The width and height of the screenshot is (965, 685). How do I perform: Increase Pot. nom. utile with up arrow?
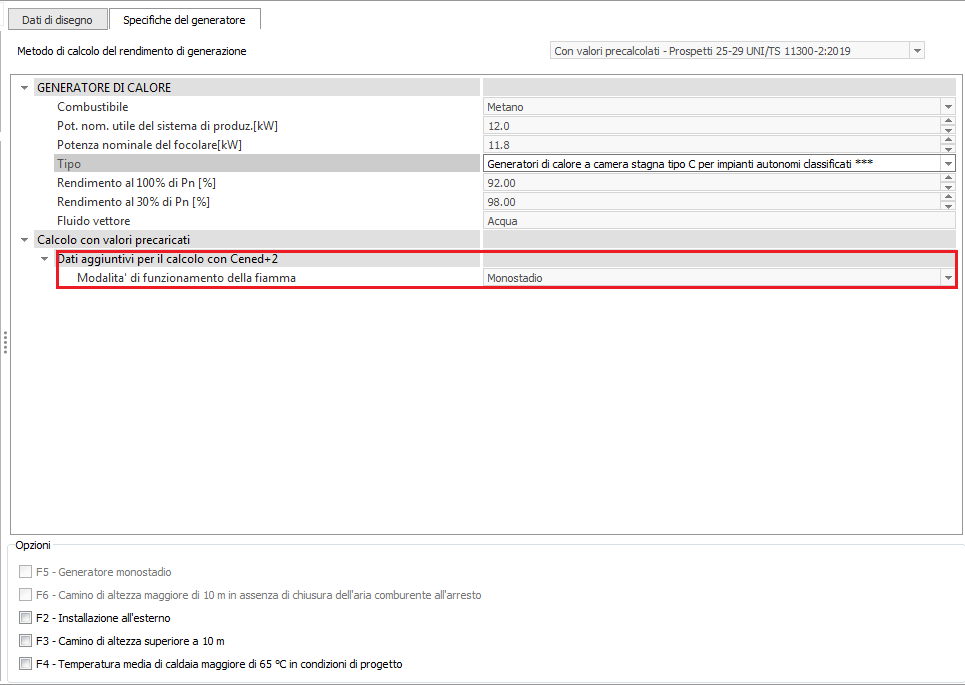tap(947, 122)
